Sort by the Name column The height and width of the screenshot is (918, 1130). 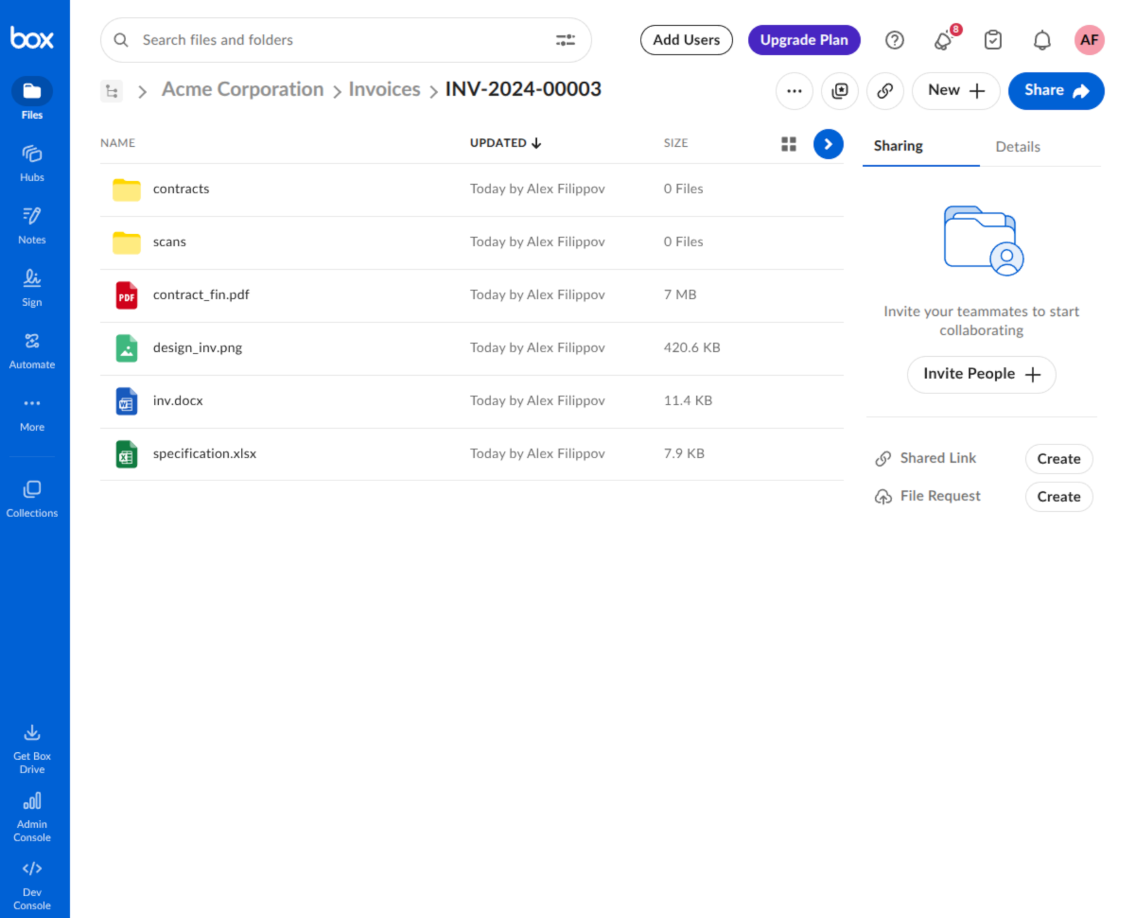point(117,143)
